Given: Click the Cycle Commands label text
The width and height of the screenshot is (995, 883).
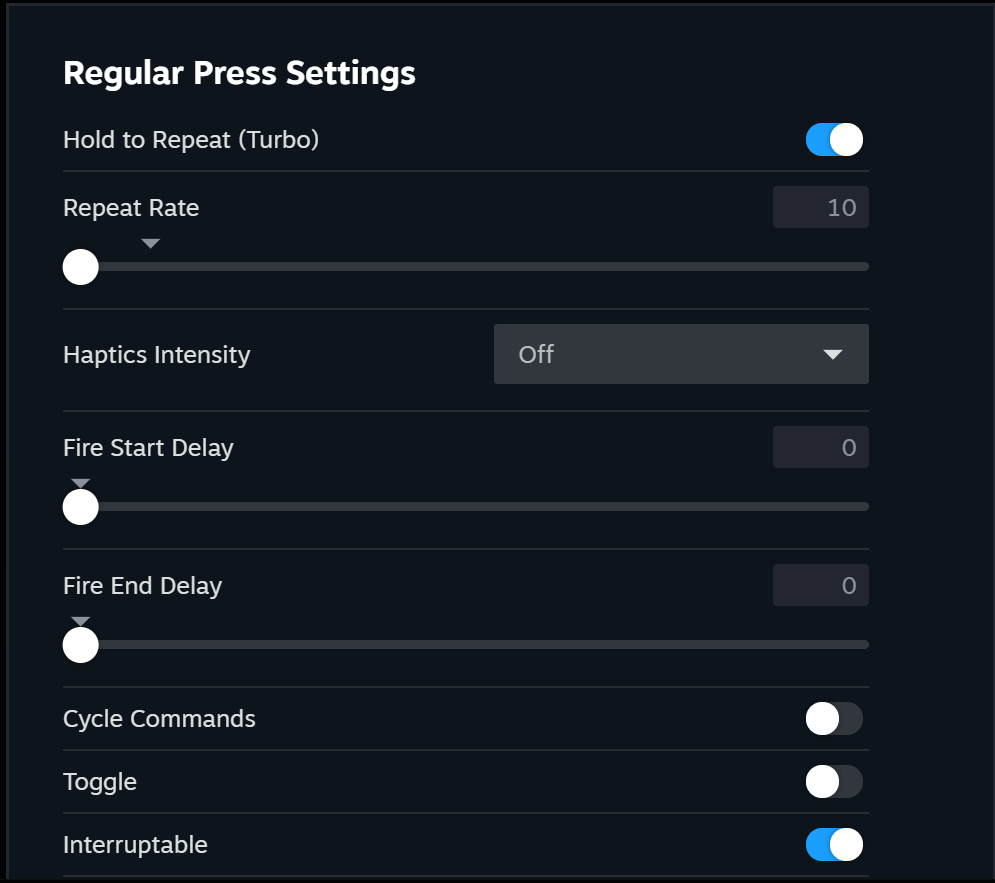Looking at the screenshot, I should click(159, 719).
